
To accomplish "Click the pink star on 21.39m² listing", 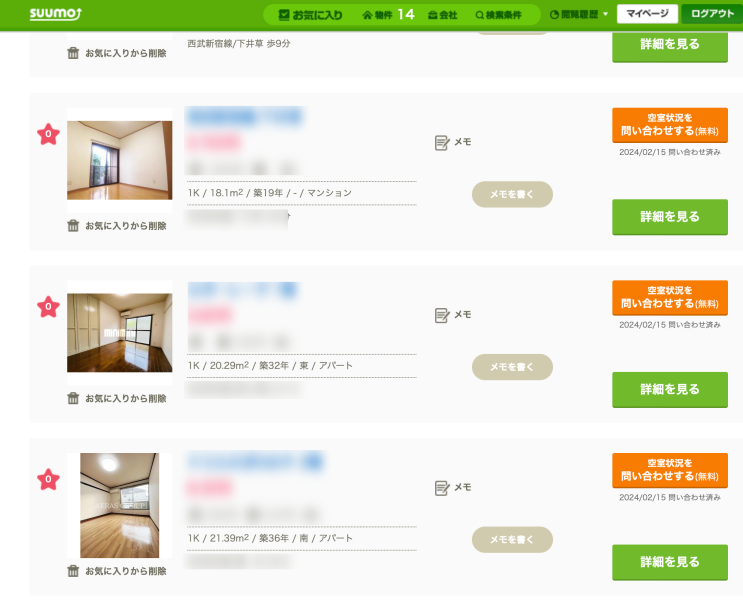I will 48,479.
